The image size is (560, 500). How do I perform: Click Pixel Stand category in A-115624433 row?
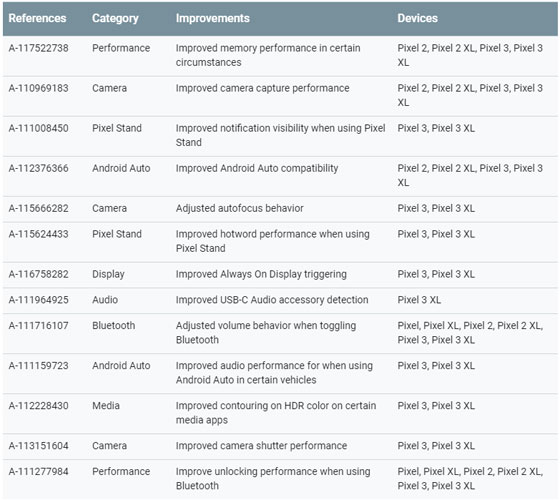[117, 234]
